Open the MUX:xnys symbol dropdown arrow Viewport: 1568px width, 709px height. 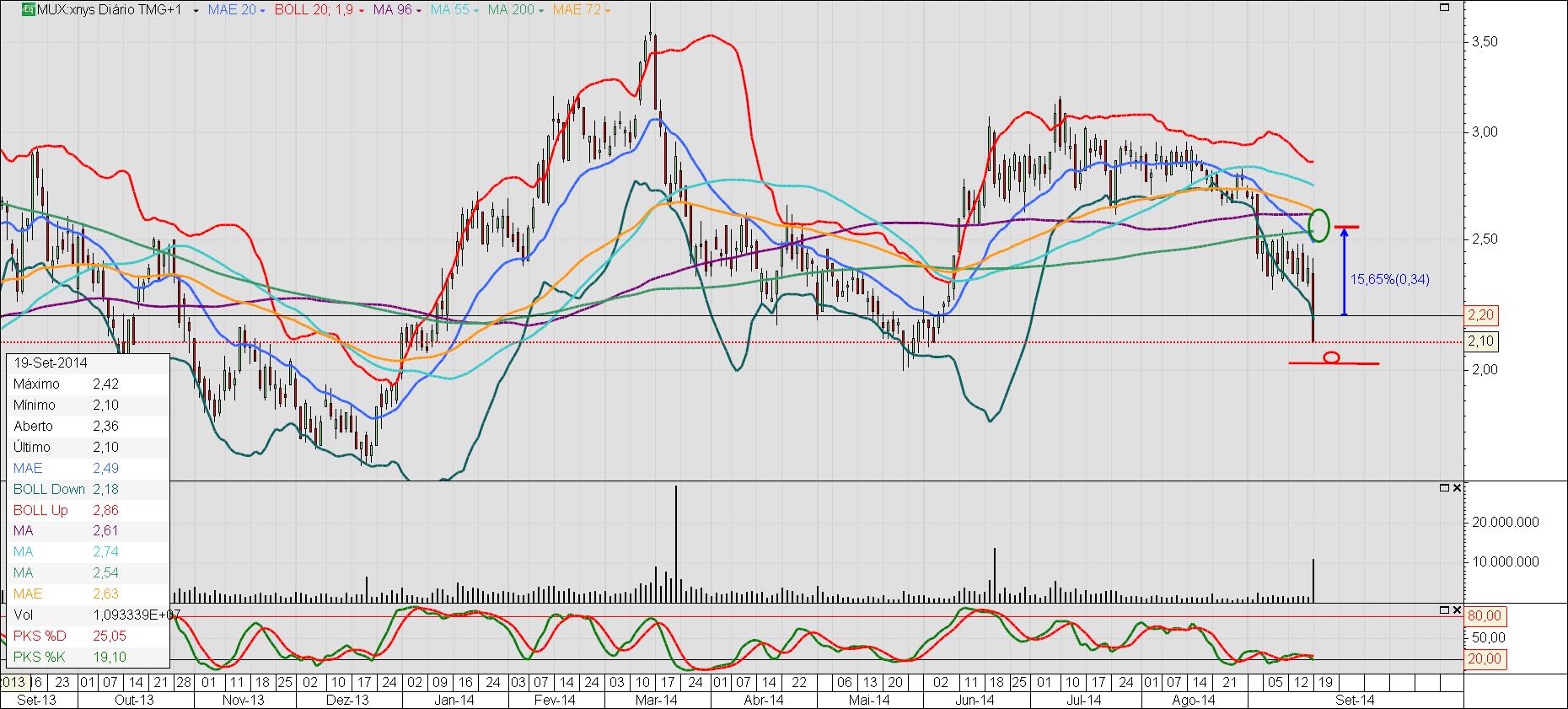click(196, 11)
